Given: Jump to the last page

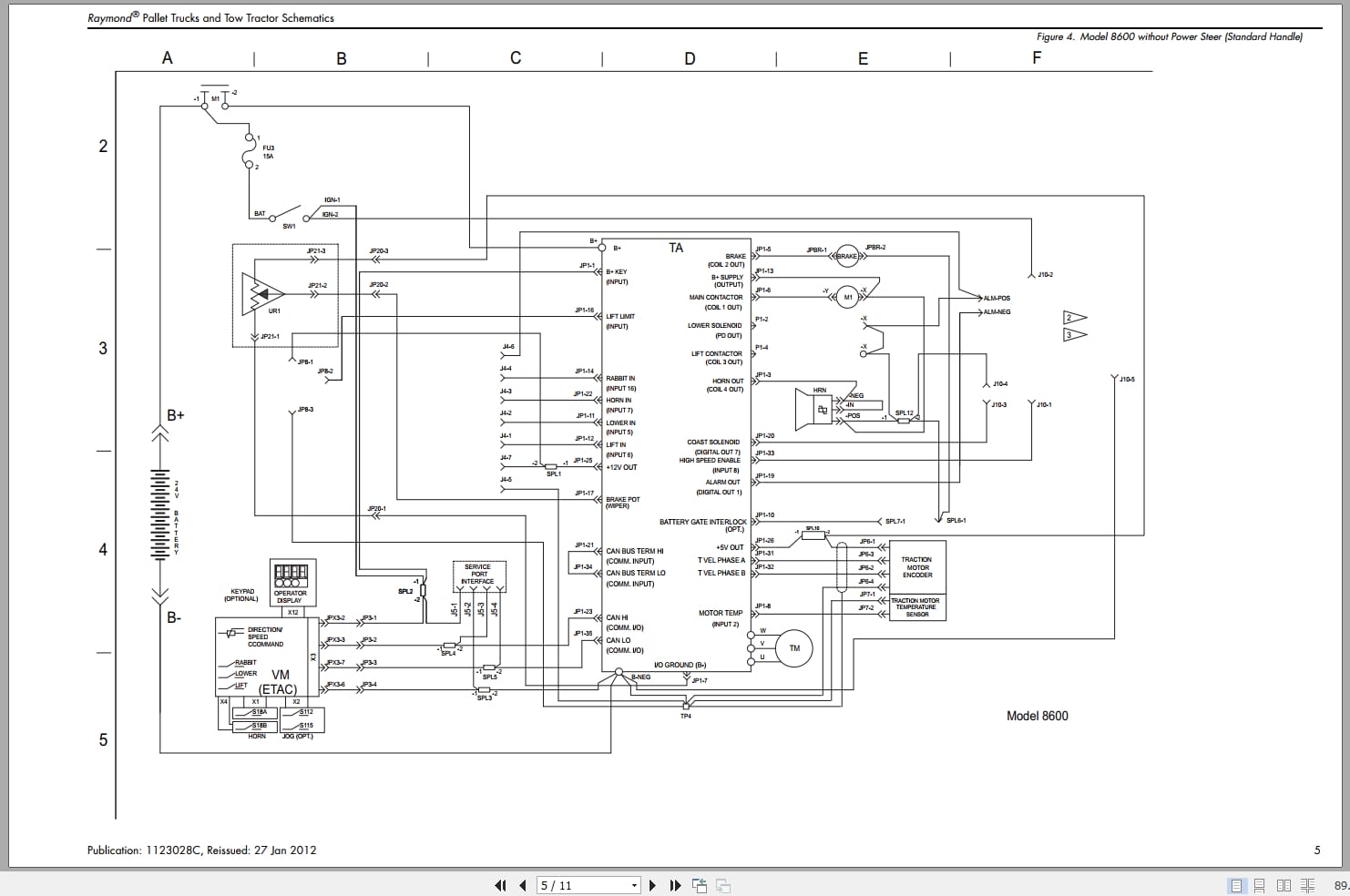Looking at the screenshot, I should point(675,885).
